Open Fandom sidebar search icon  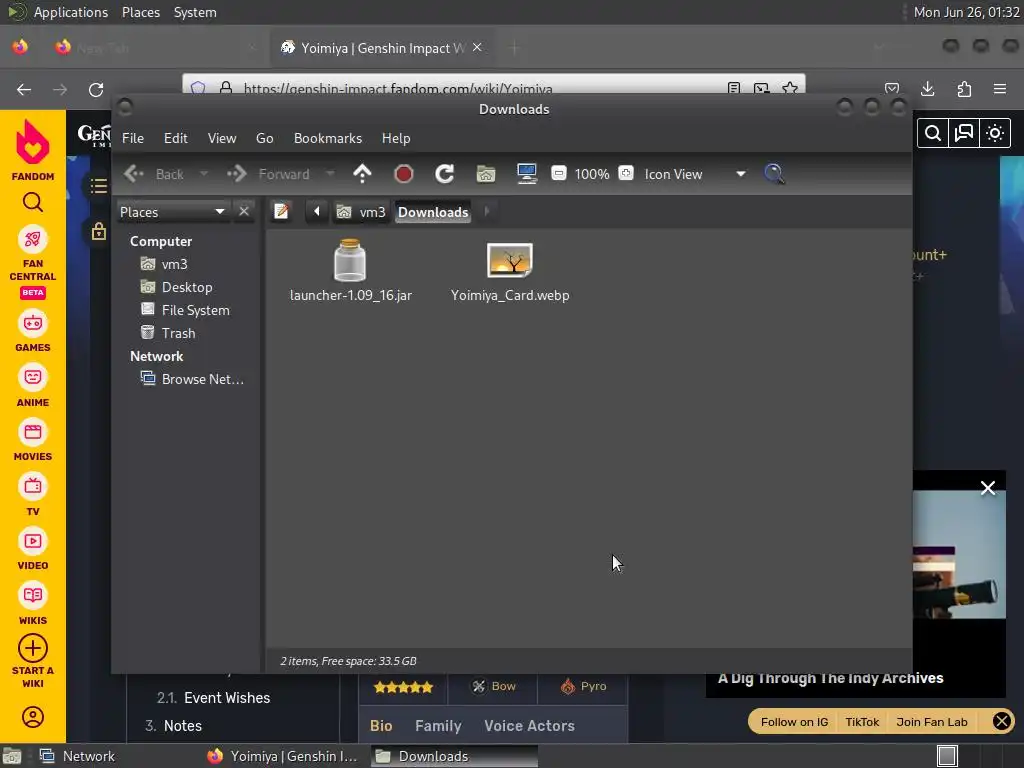[x=33, y=202]
